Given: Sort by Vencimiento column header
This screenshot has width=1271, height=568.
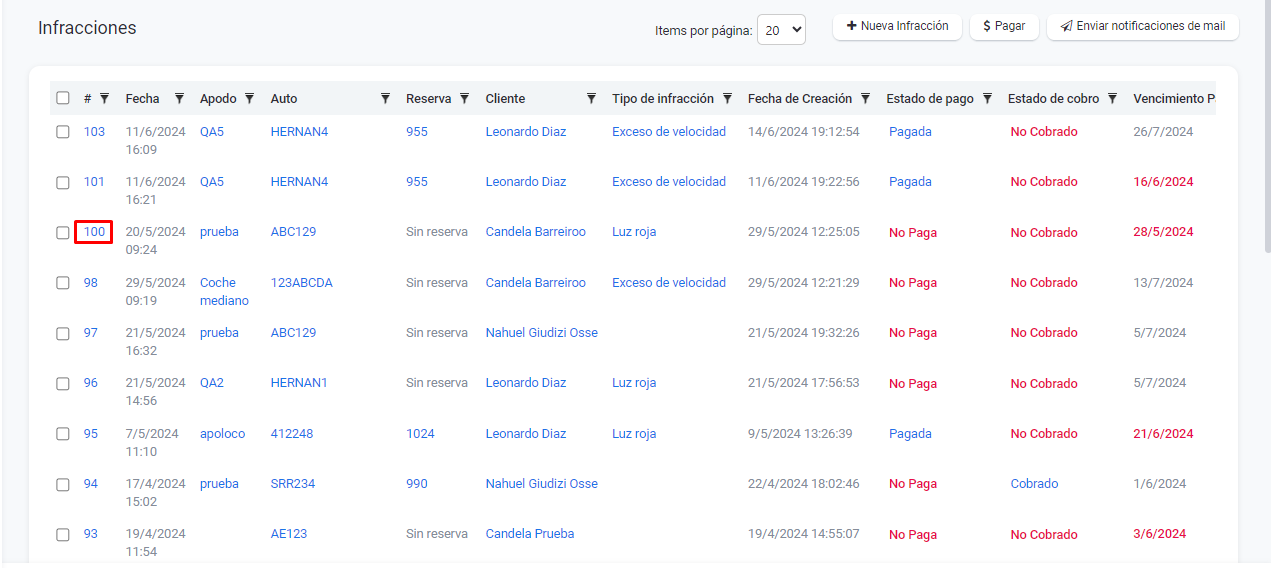Looking at the screenshot, I should (x=1172, y=99).
